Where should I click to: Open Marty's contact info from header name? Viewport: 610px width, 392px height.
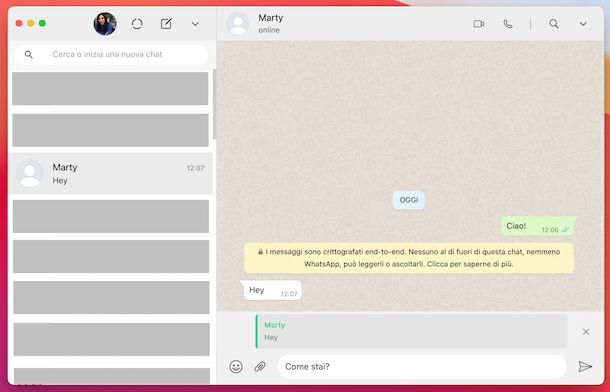point(271,18)
